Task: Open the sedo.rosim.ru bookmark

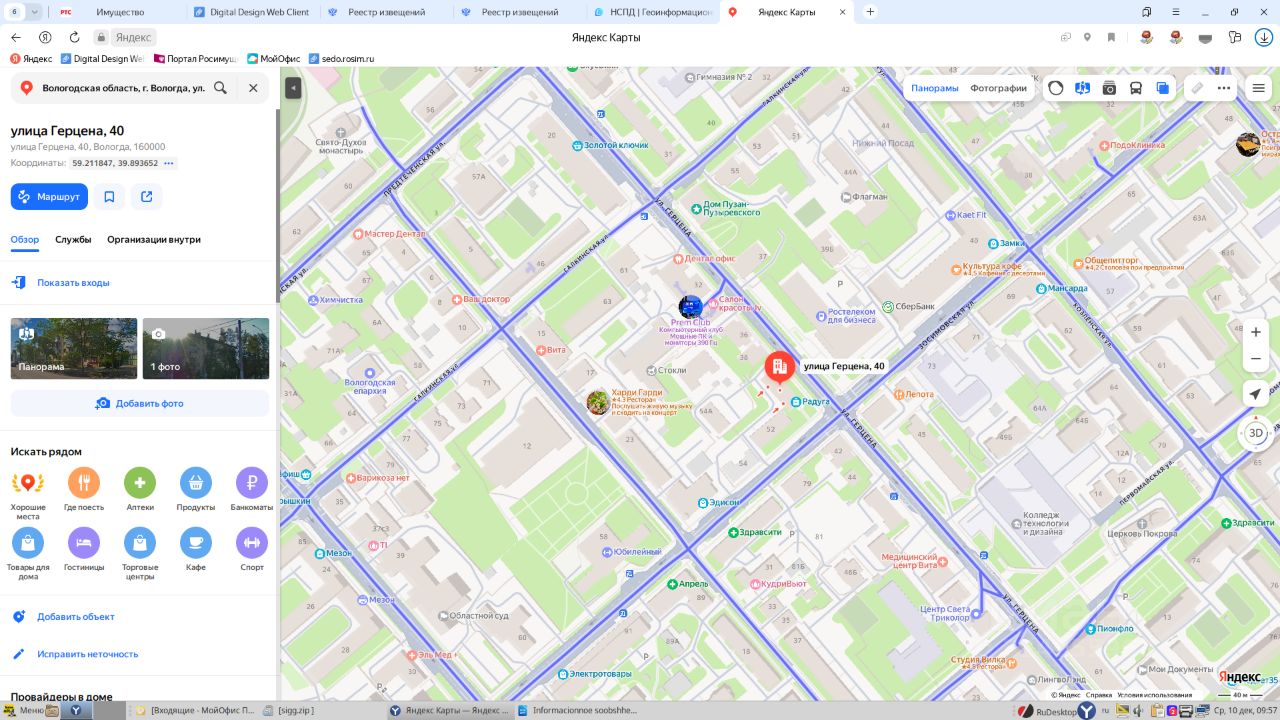Action: click(341, 59)
